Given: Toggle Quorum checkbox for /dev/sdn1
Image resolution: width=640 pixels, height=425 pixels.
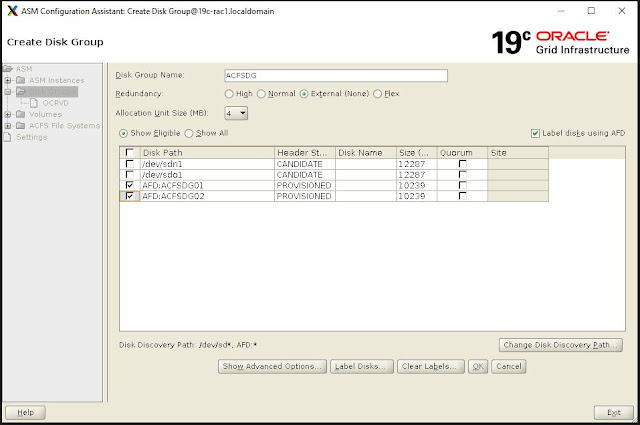Looking at the screenshot, I should [462, 164].
